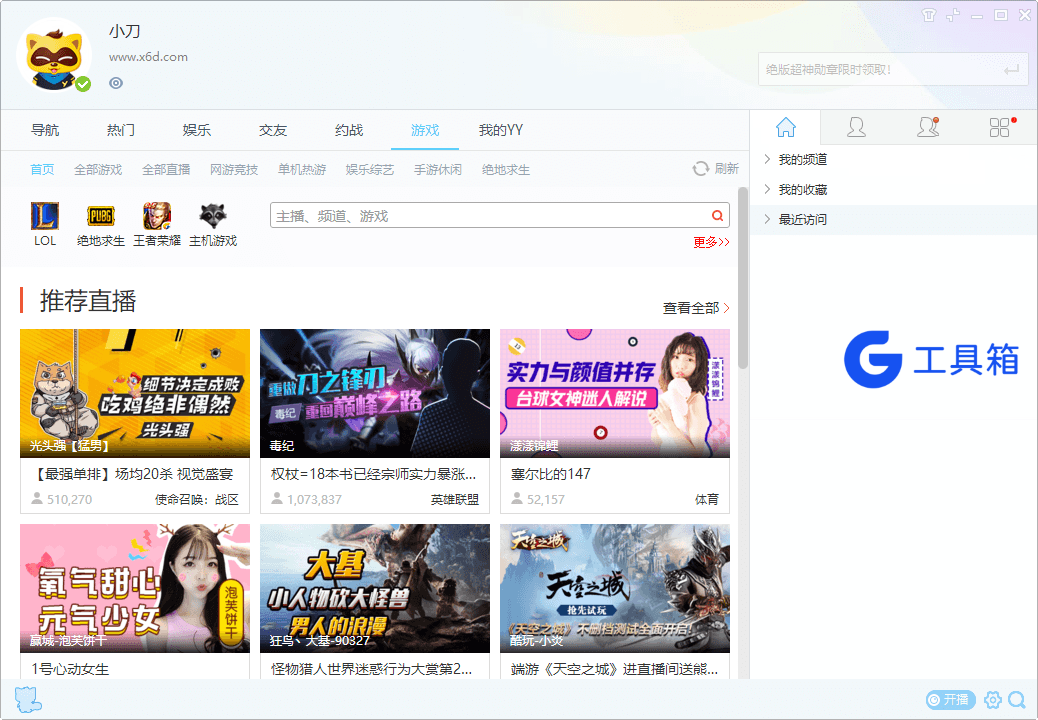Click title 端游《天空之城》进直播间送能

click(x=614, y=669)
